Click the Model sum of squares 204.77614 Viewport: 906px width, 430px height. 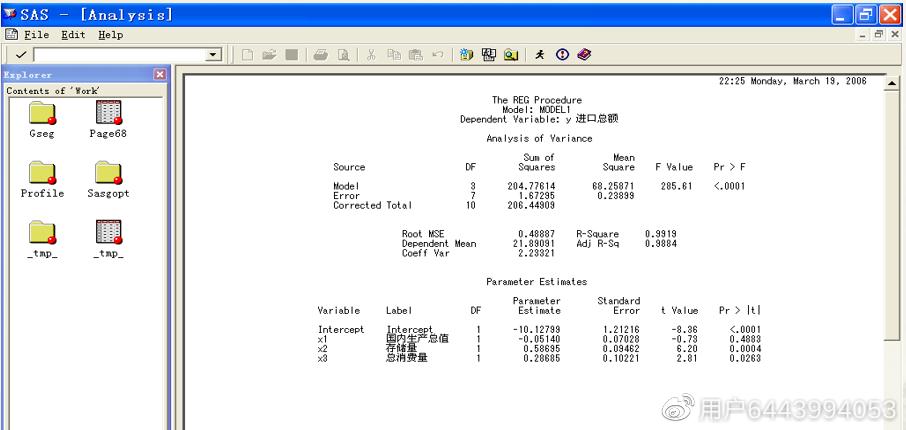(532, 186)
